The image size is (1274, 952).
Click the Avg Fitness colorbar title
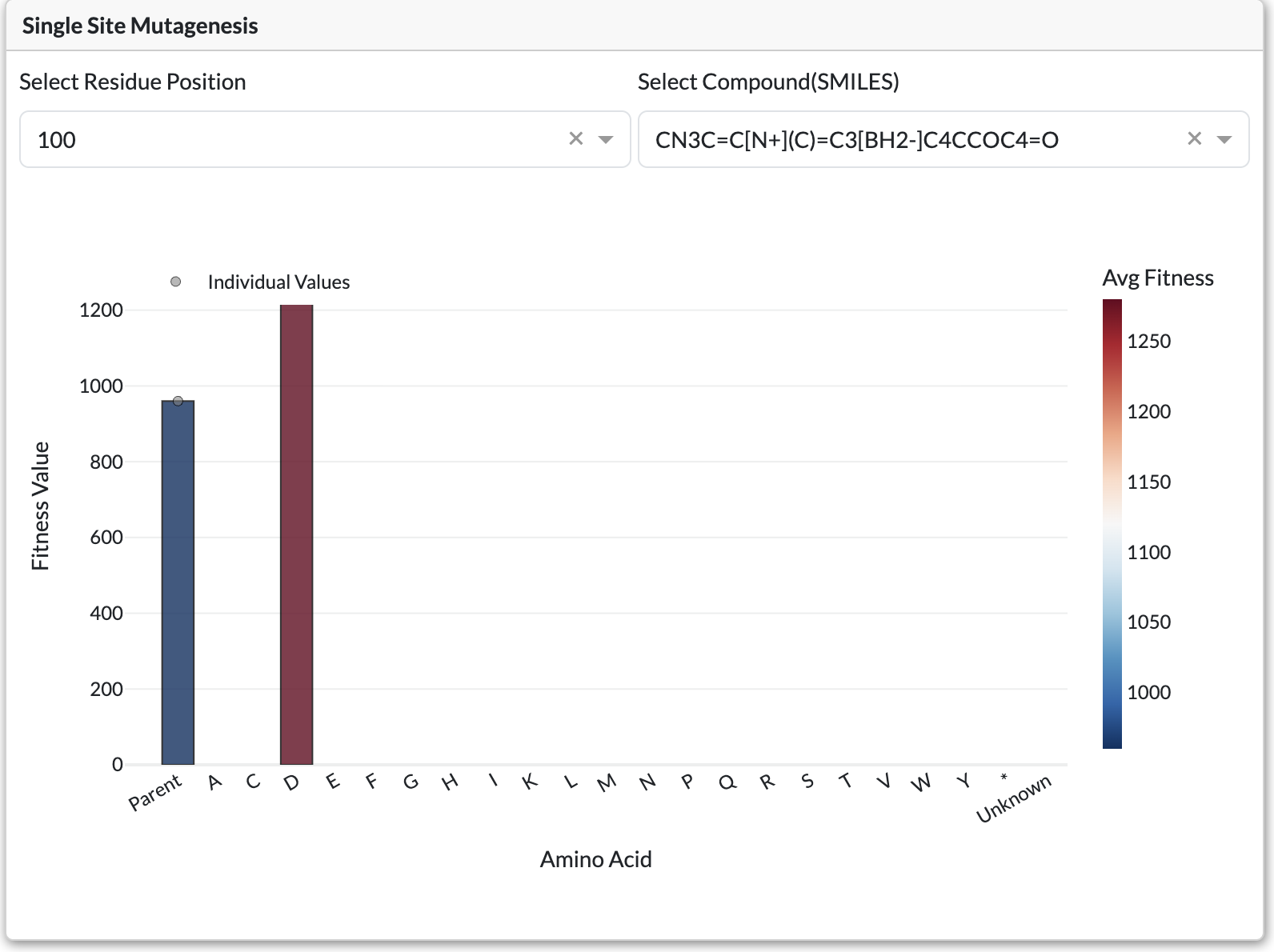(x=1157, y=278)
